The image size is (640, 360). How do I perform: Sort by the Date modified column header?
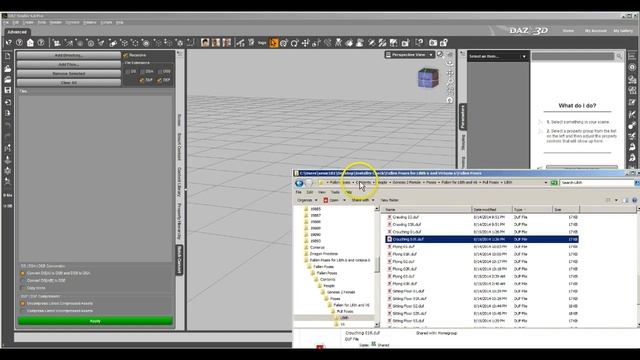(x=492, y=209)
